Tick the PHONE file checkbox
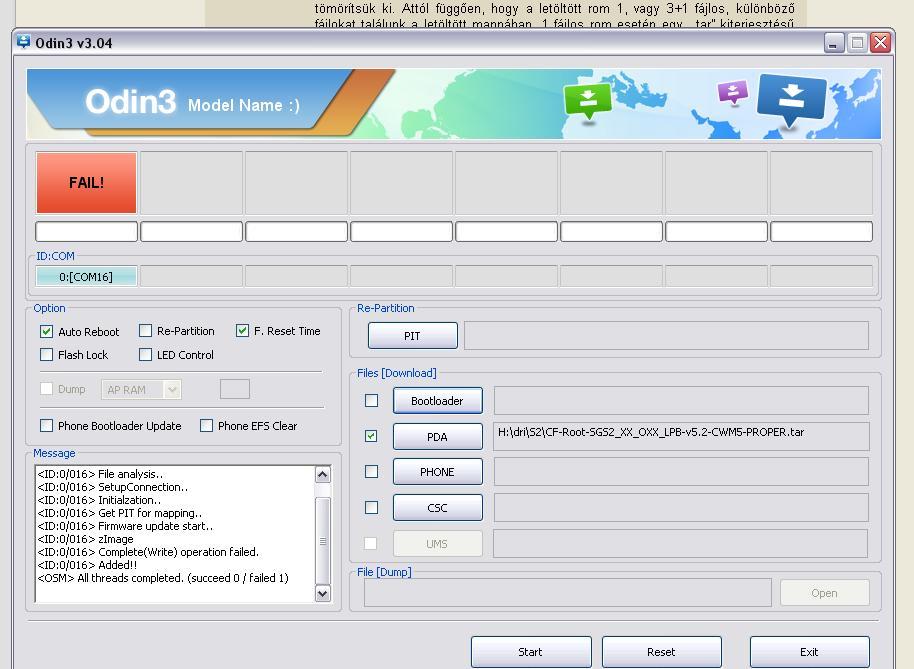The image size is (914, 669). [x=371, y=471]
